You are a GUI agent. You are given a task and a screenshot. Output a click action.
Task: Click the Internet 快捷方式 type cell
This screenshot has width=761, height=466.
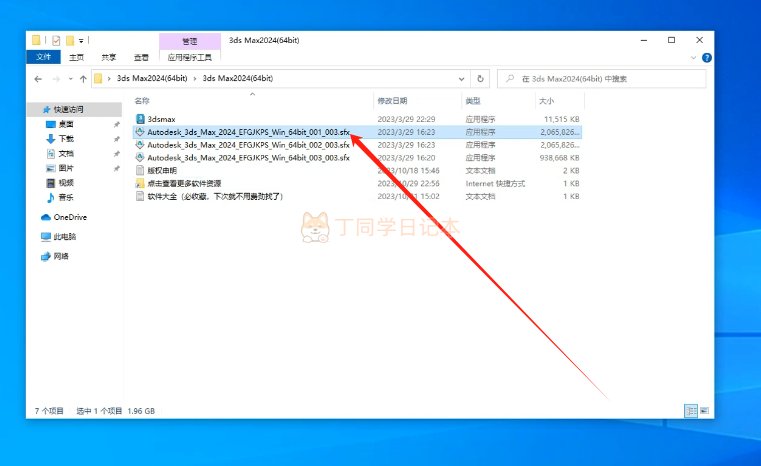[495, 183]
